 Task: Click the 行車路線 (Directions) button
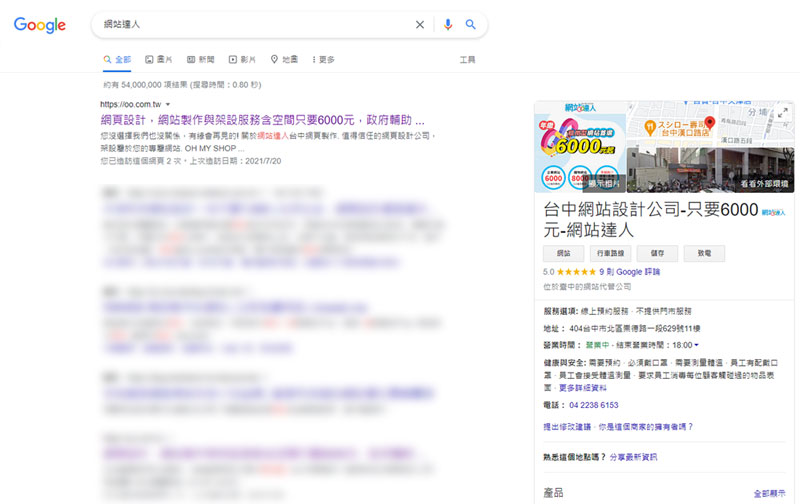tap(610, 253)
